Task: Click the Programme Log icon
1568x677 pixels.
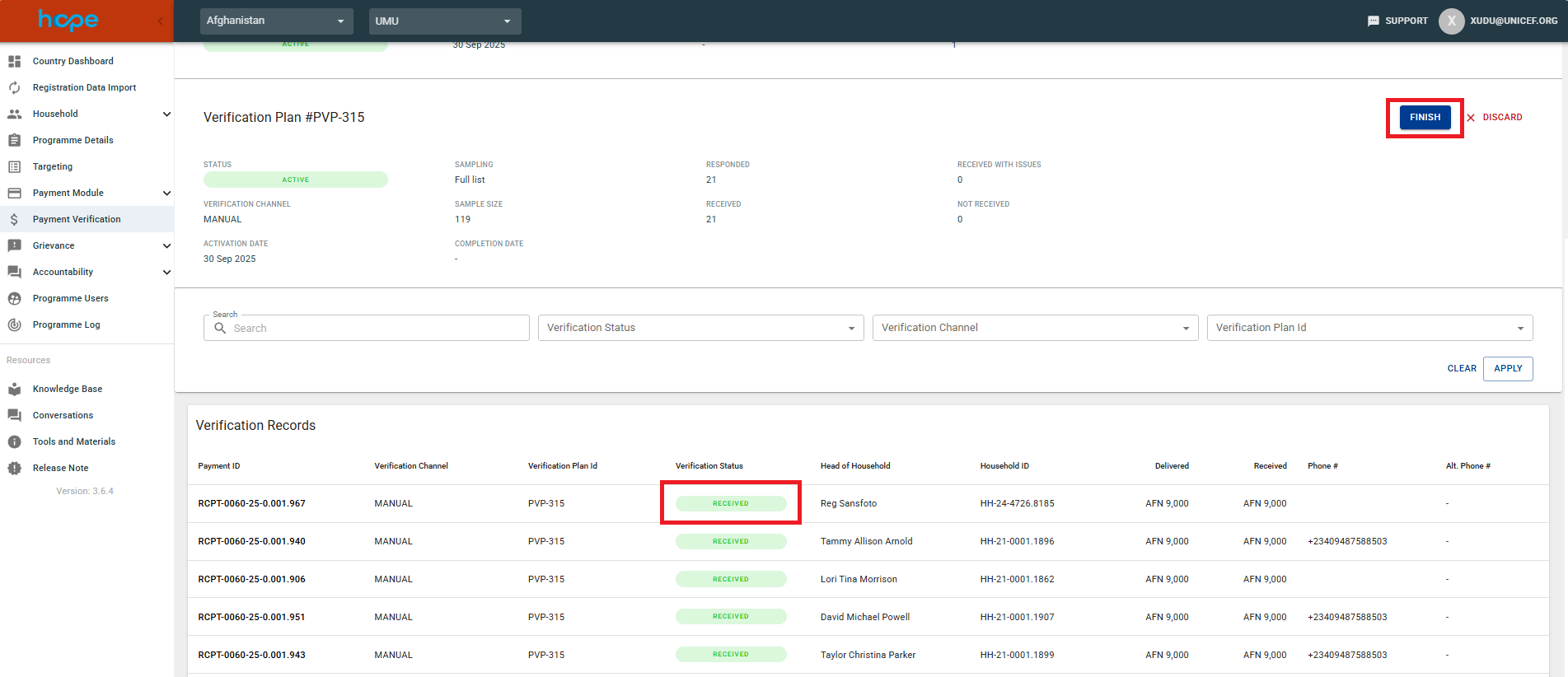Action: pyautogui.click(x=14, y=324)
